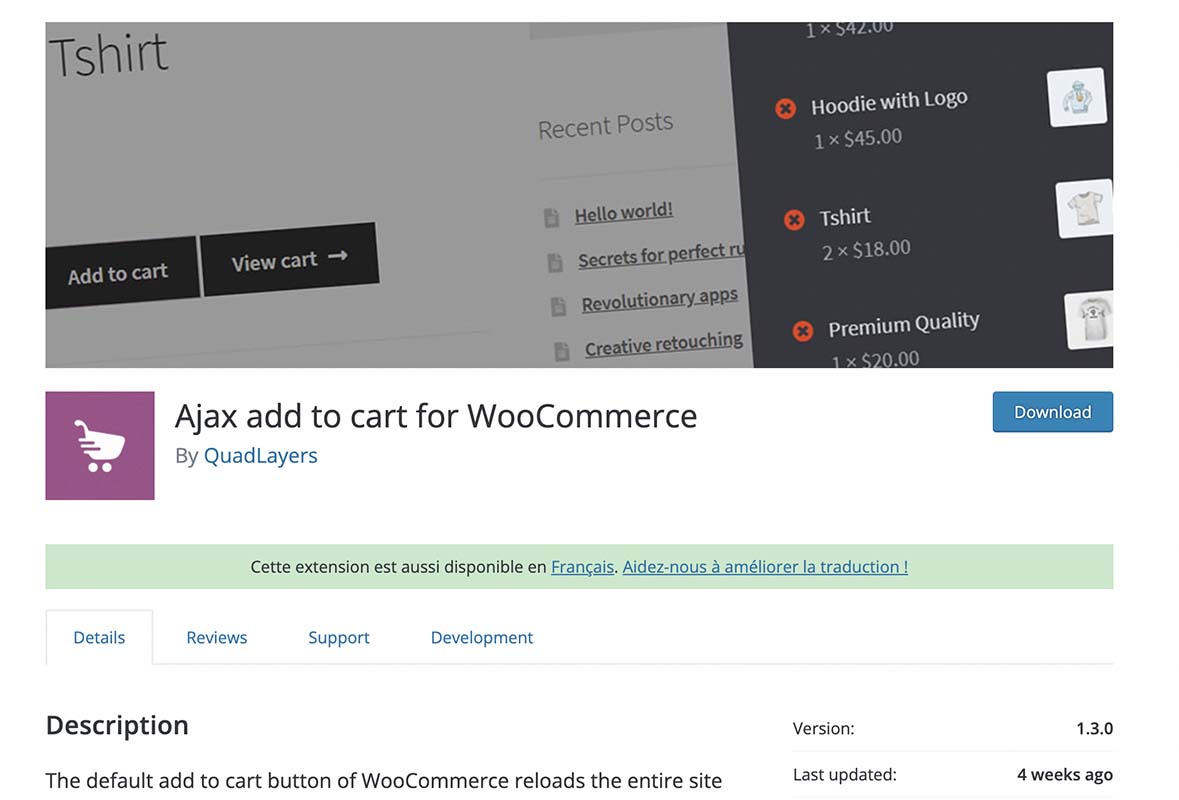Click the Hoodie with Logo product thumbnail

[x=1076, y=96]
